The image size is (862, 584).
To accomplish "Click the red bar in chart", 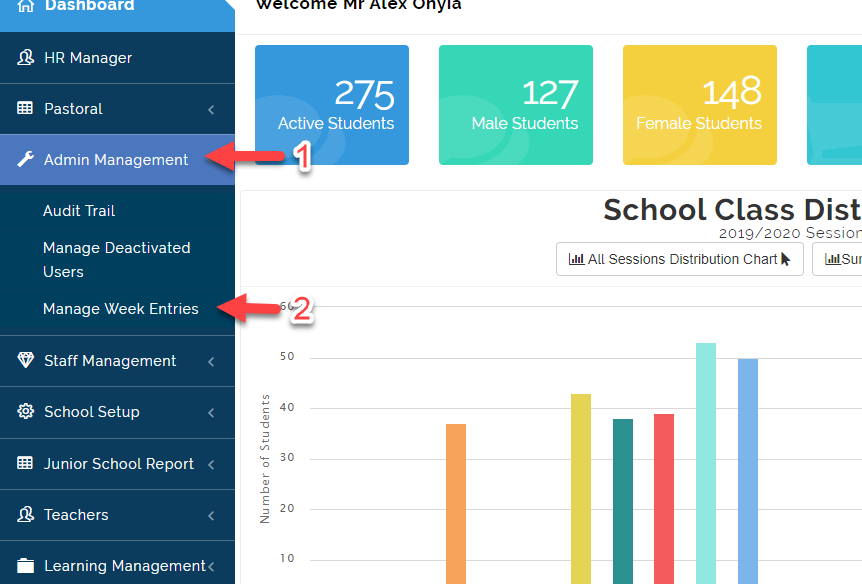I will coord(664,499).
